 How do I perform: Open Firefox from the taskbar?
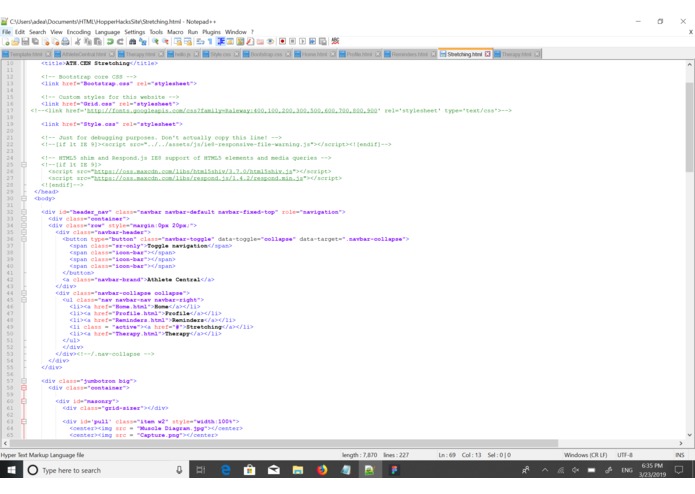[x=322, y=470]
